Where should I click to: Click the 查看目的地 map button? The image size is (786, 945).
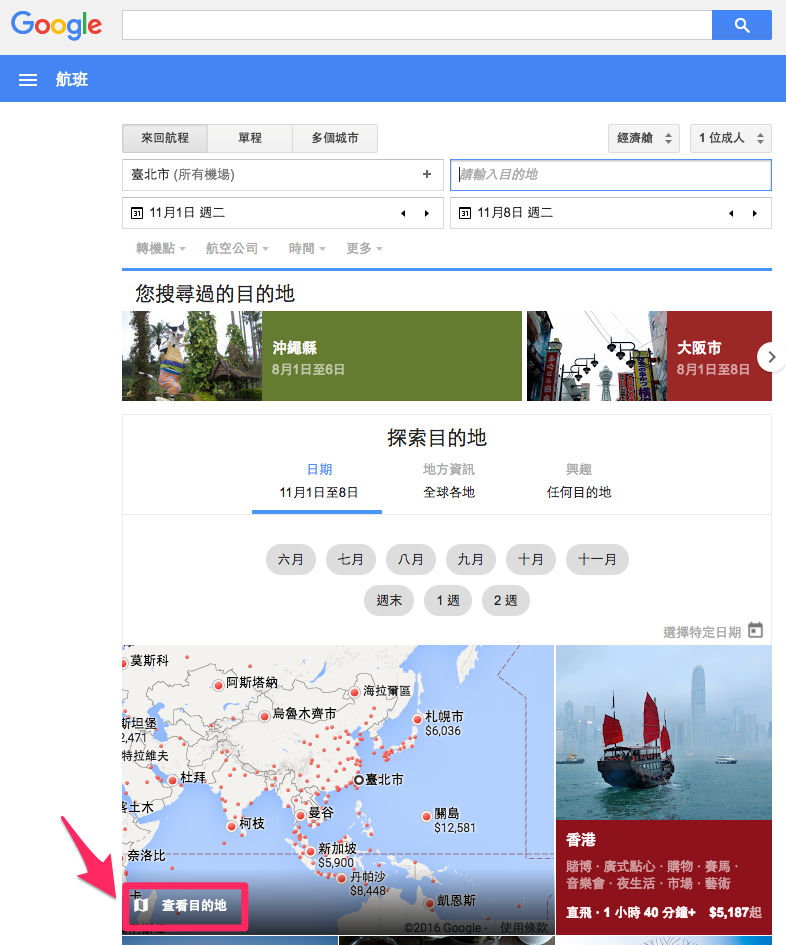point(184,906)
